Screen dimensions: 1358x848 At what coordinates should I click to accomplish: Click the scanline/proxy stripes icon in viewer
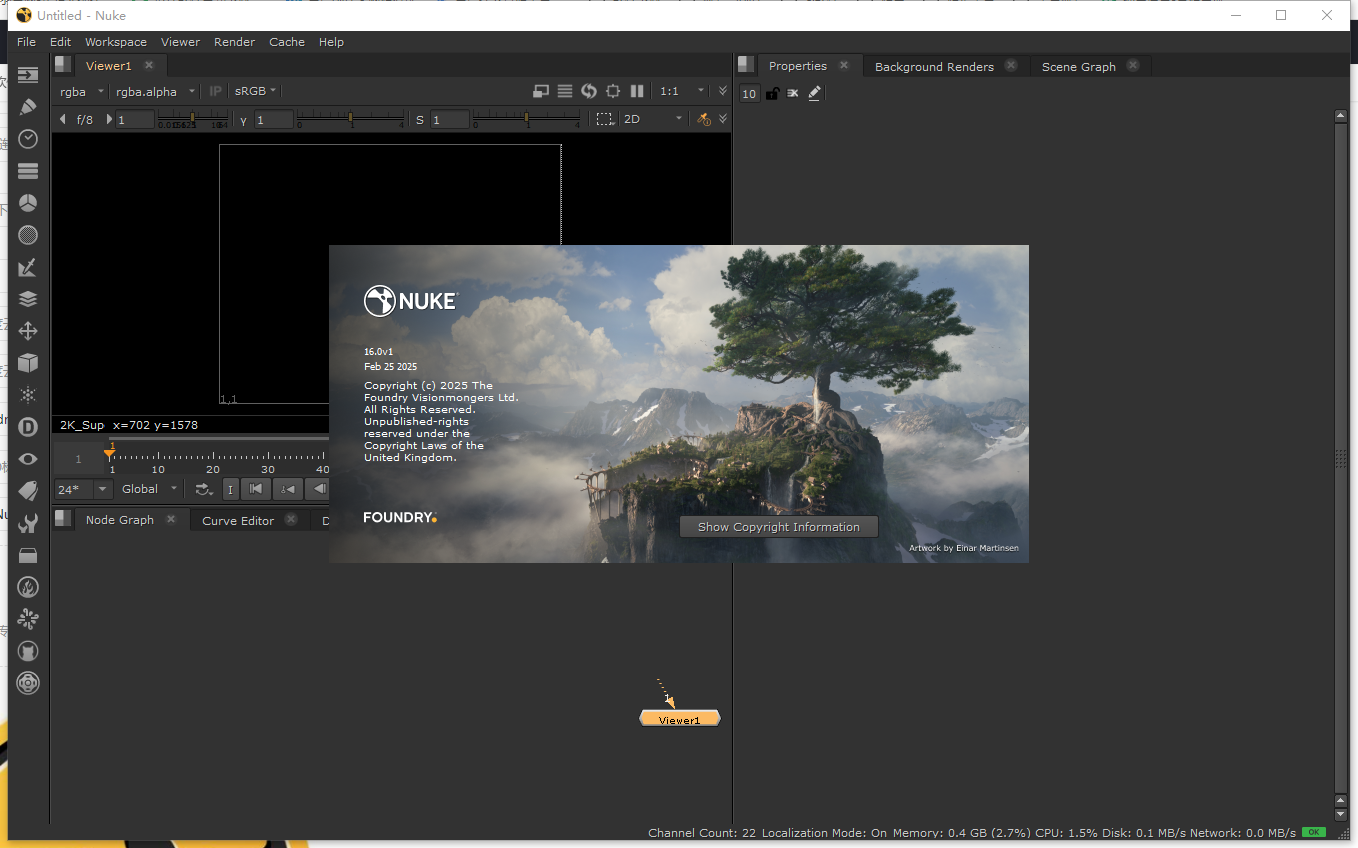pyautogui.click(x=565, y=91)
